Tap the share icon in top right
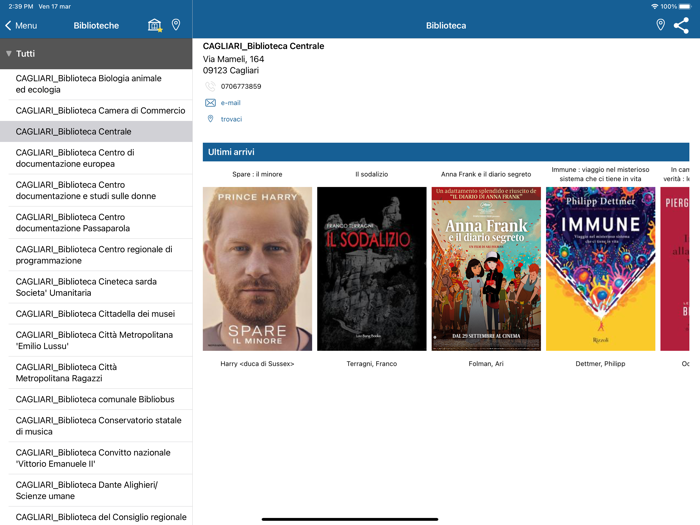 click(681, 25)
